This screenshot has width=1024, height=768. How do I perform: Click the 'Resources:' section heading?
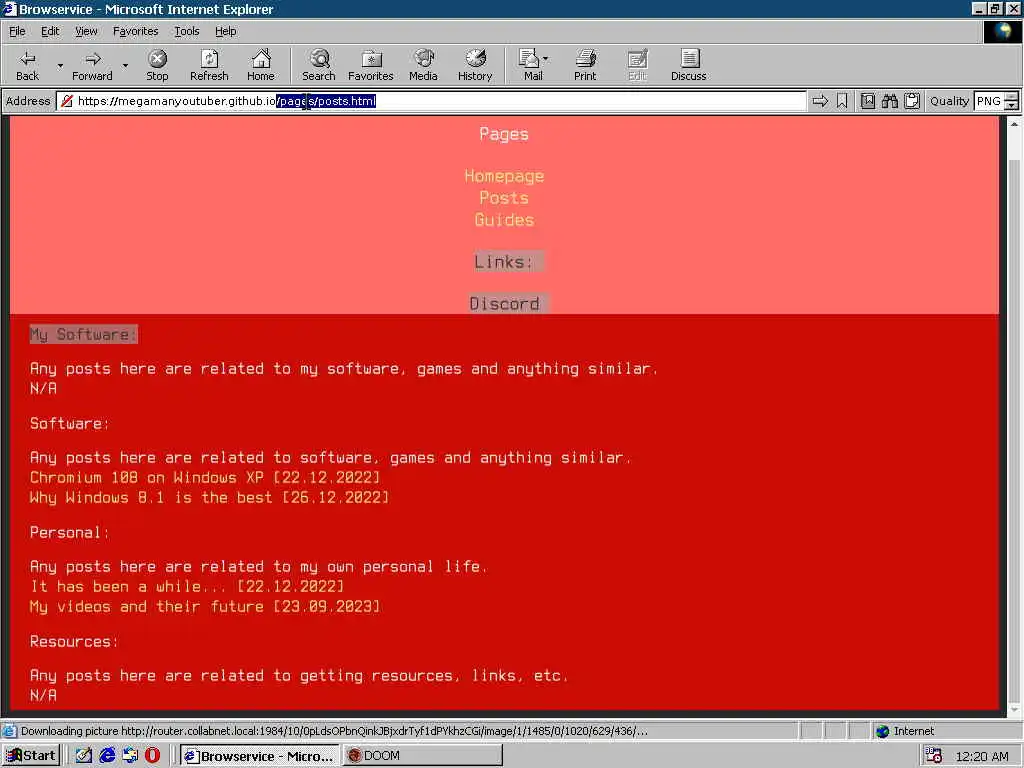tap(74, 642)
